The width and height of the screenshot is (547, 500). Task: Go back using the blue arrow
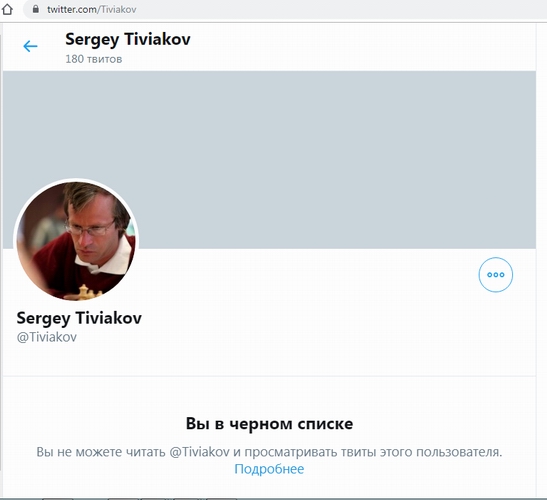30,46
